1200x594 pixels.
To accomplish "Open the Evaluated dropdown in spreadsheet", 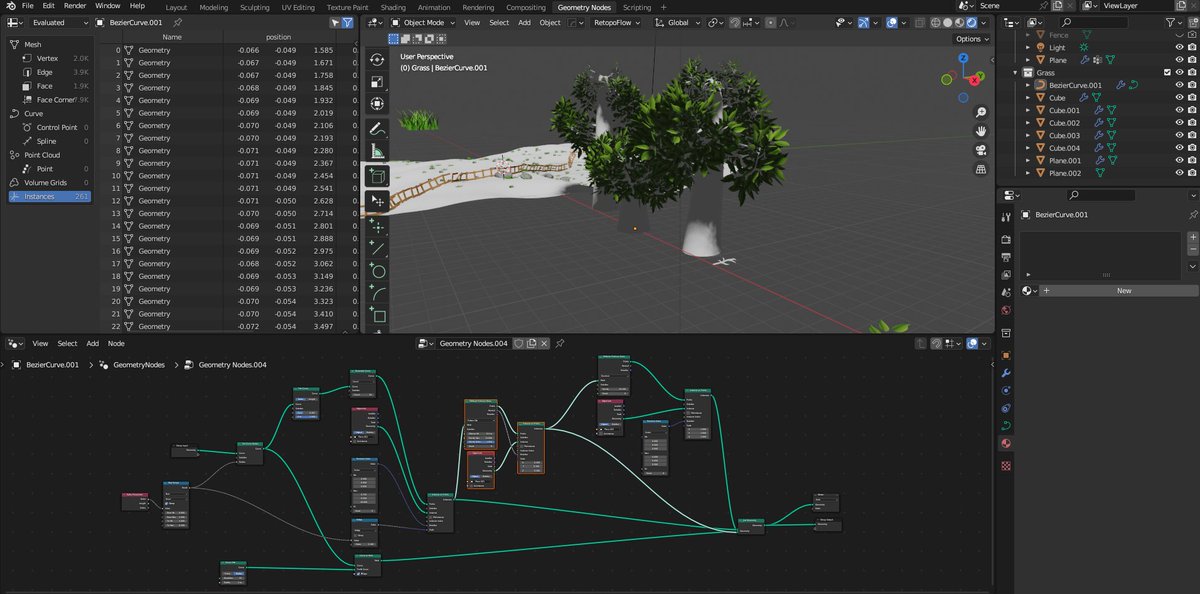I will point(59,22).
